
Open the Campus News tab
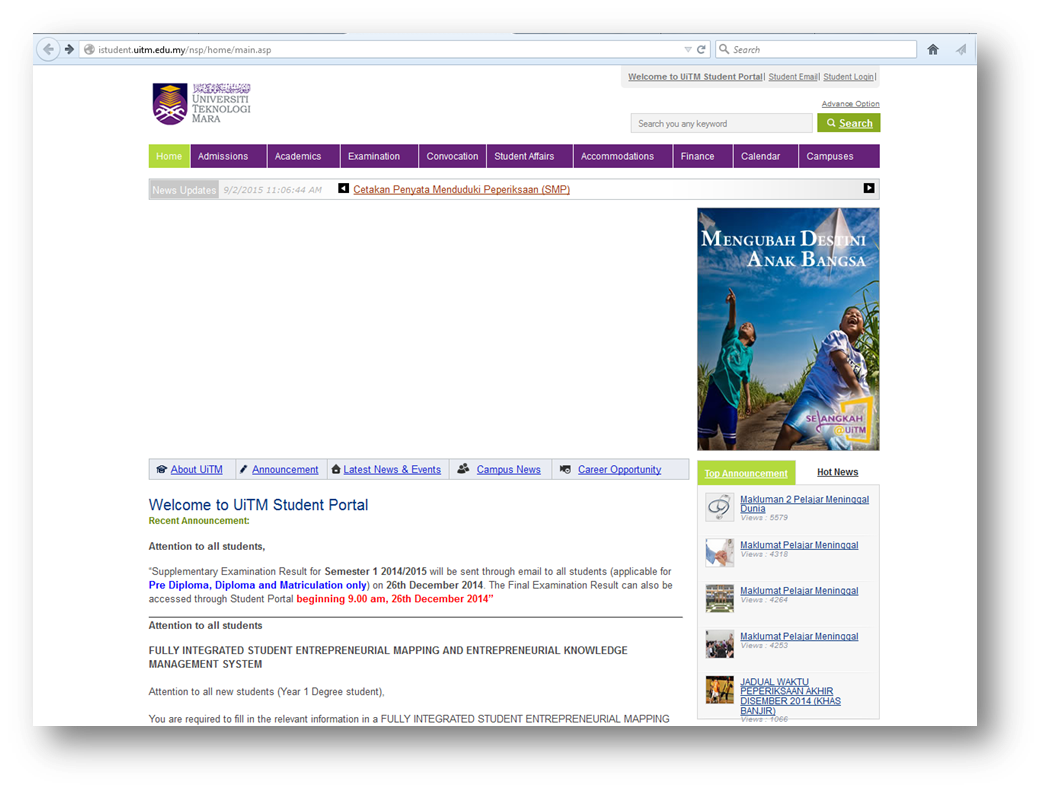tap(508, 469)
